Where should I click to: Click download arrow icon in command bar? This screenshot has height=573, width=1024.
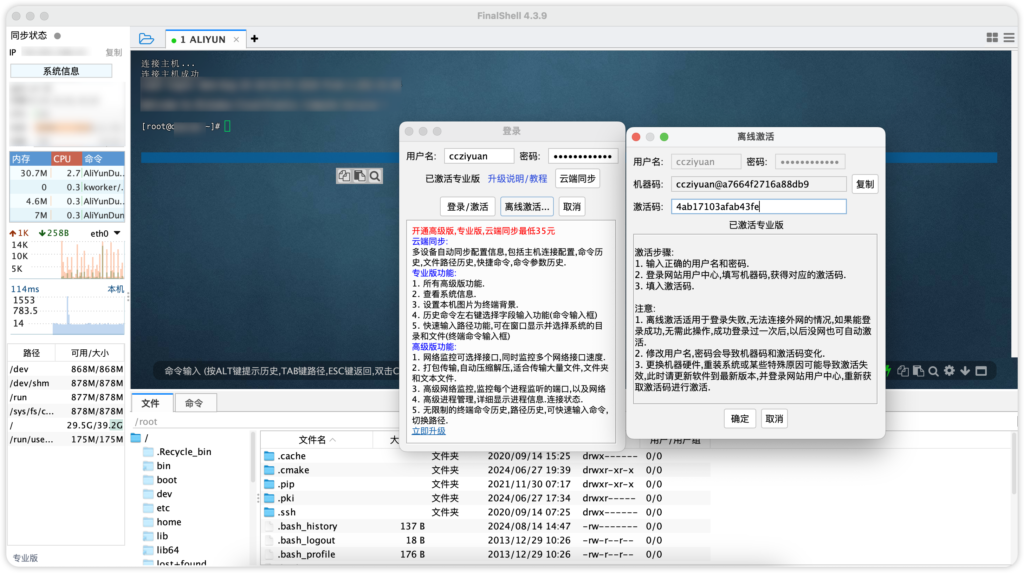[x=965, y=370]
